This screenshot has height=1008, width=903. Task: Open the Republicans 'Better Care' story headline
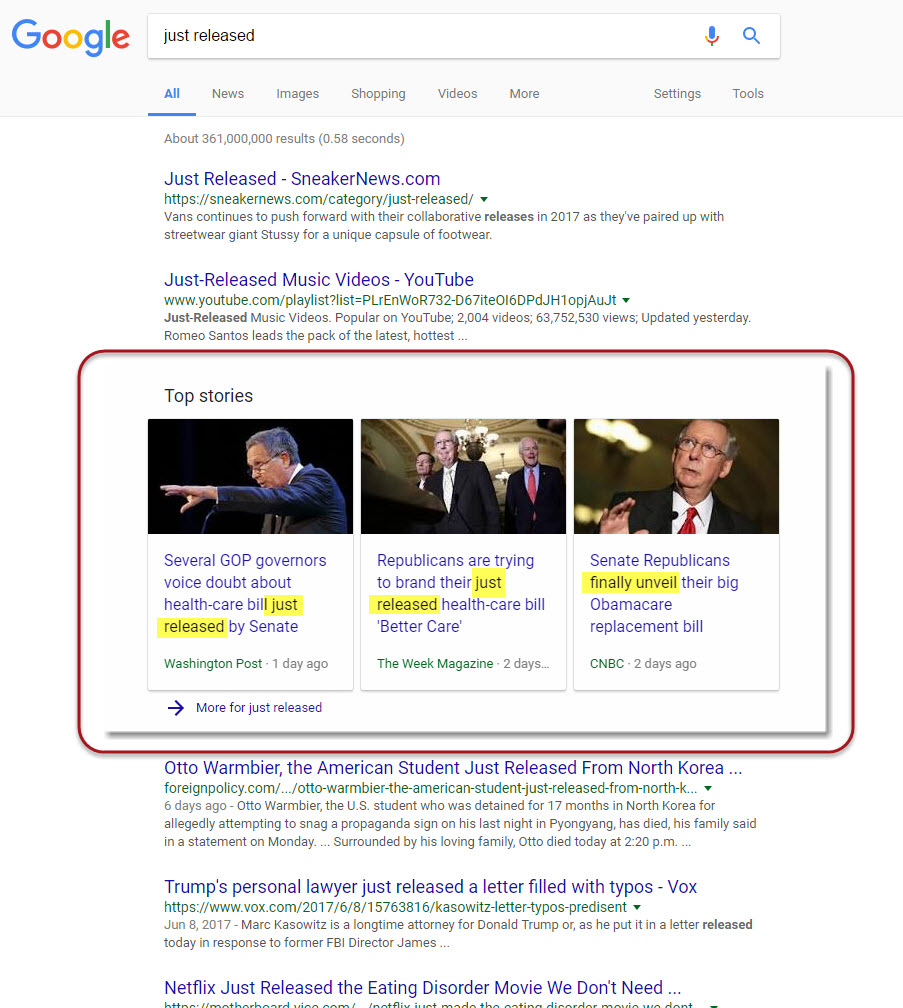pos(461,593)
